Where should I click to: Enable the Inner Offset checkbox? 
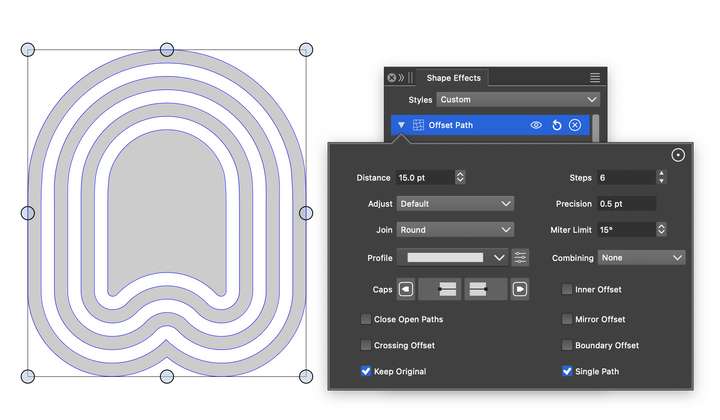[567, 289]
